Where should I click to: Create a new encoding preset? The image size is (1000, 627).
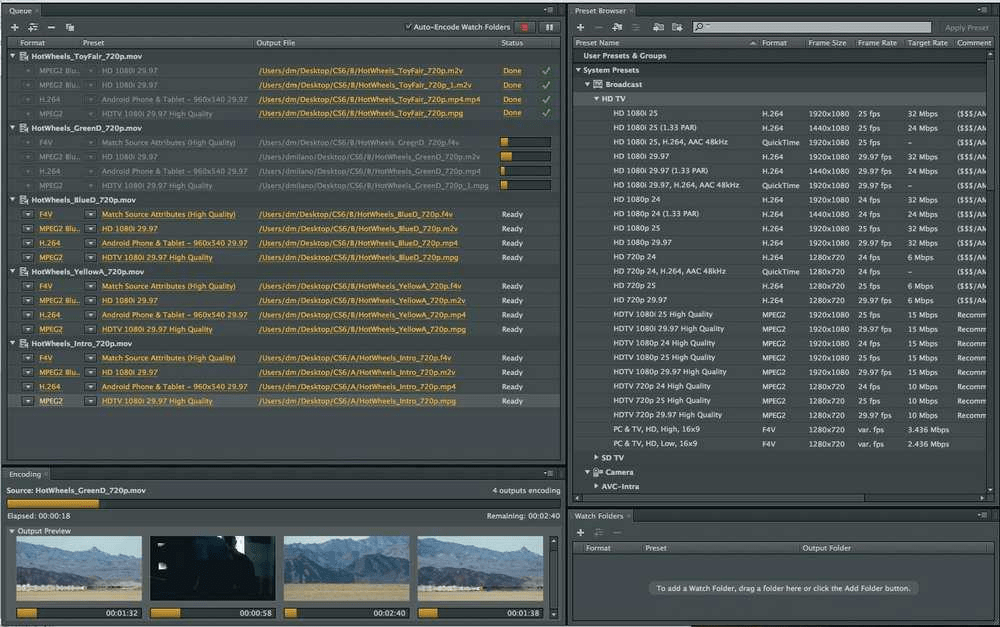580,27
